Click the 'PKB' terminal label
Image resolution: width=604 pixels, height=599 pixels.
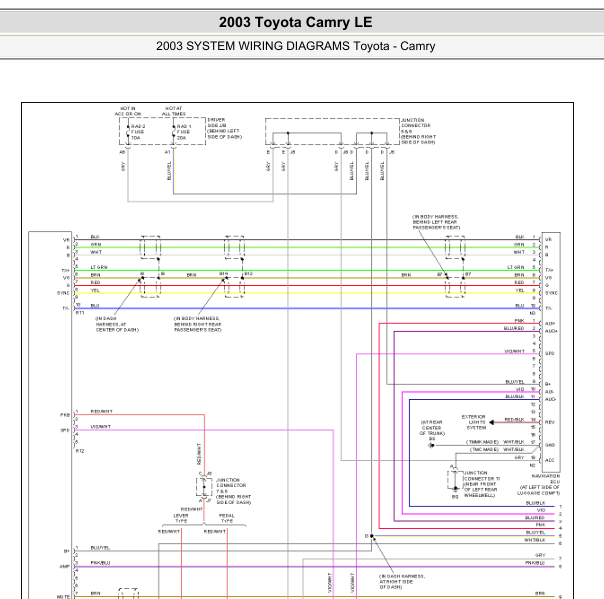pyautogui.click(x=65, y=415)
